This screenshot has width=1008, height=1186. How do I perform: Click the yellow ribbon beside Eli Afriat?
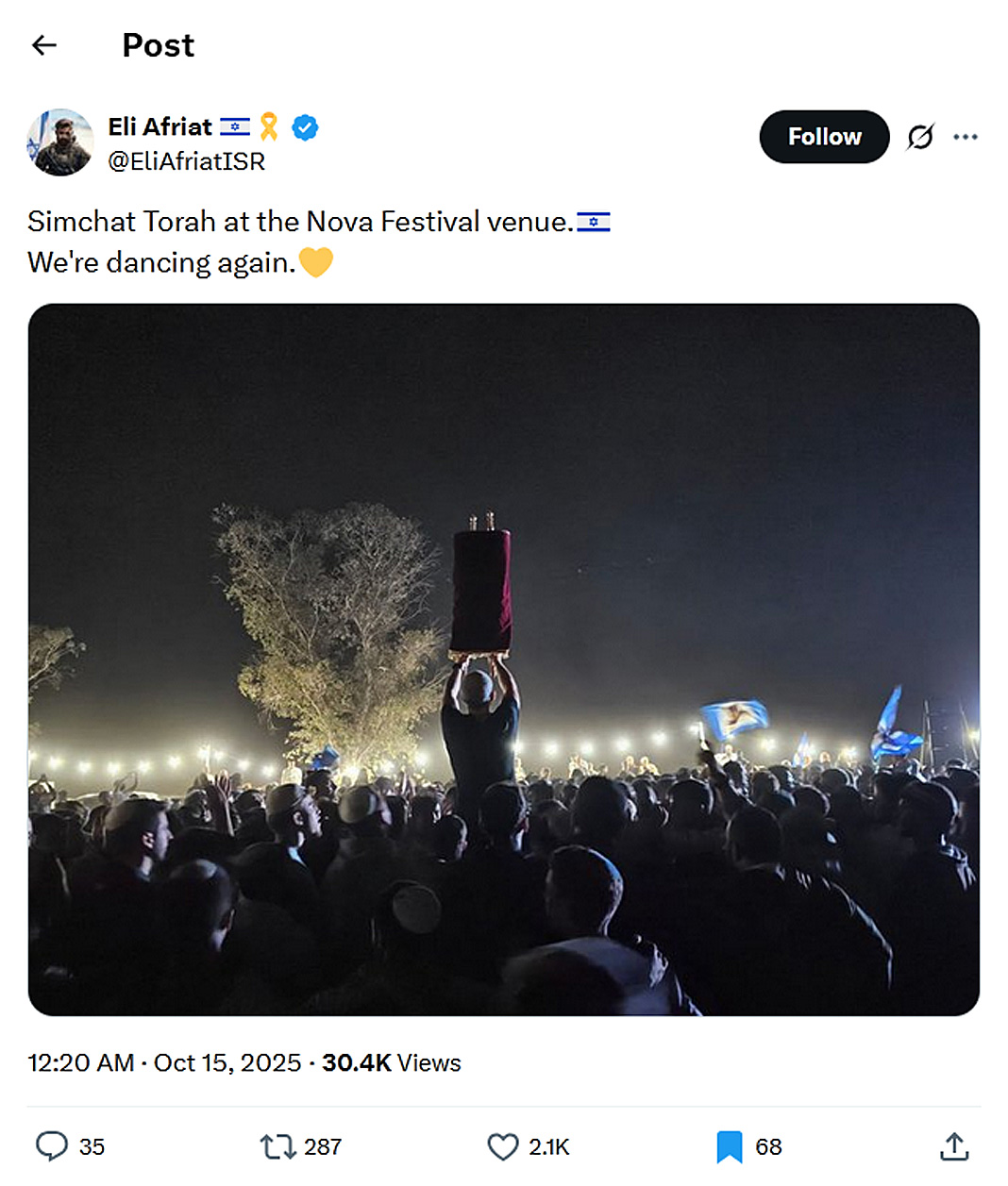click(x=269, y=126)
